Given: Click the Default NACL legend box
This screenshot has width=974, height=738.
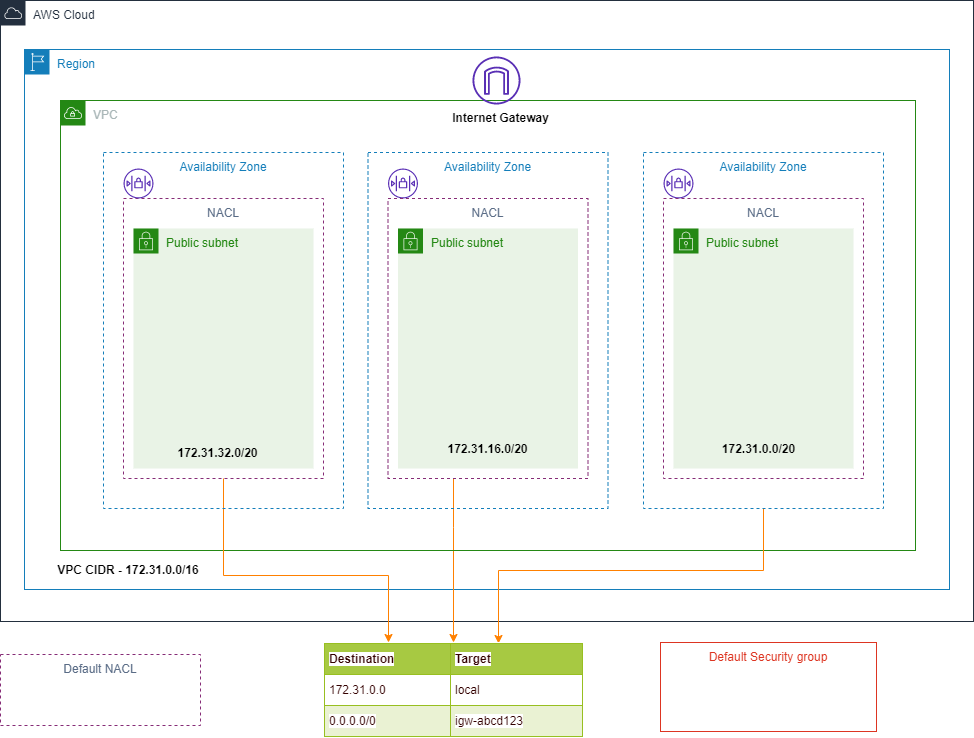Looking at the screenshot, I should pos(101,690).
